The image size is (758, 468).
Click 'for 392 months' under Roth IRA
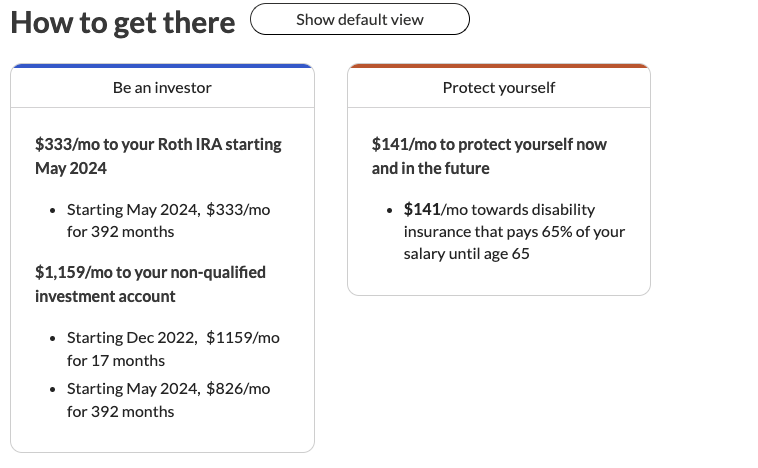pyautogui.click(x=120, y=231)
